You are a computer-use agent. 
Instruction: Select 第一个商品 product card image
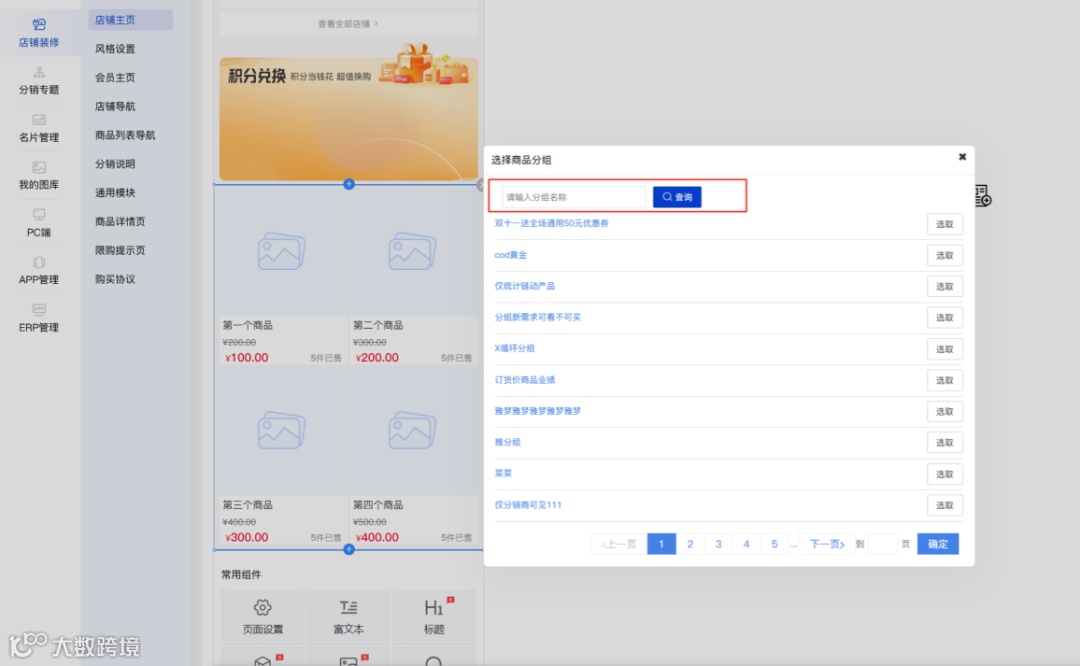[281, 251]
